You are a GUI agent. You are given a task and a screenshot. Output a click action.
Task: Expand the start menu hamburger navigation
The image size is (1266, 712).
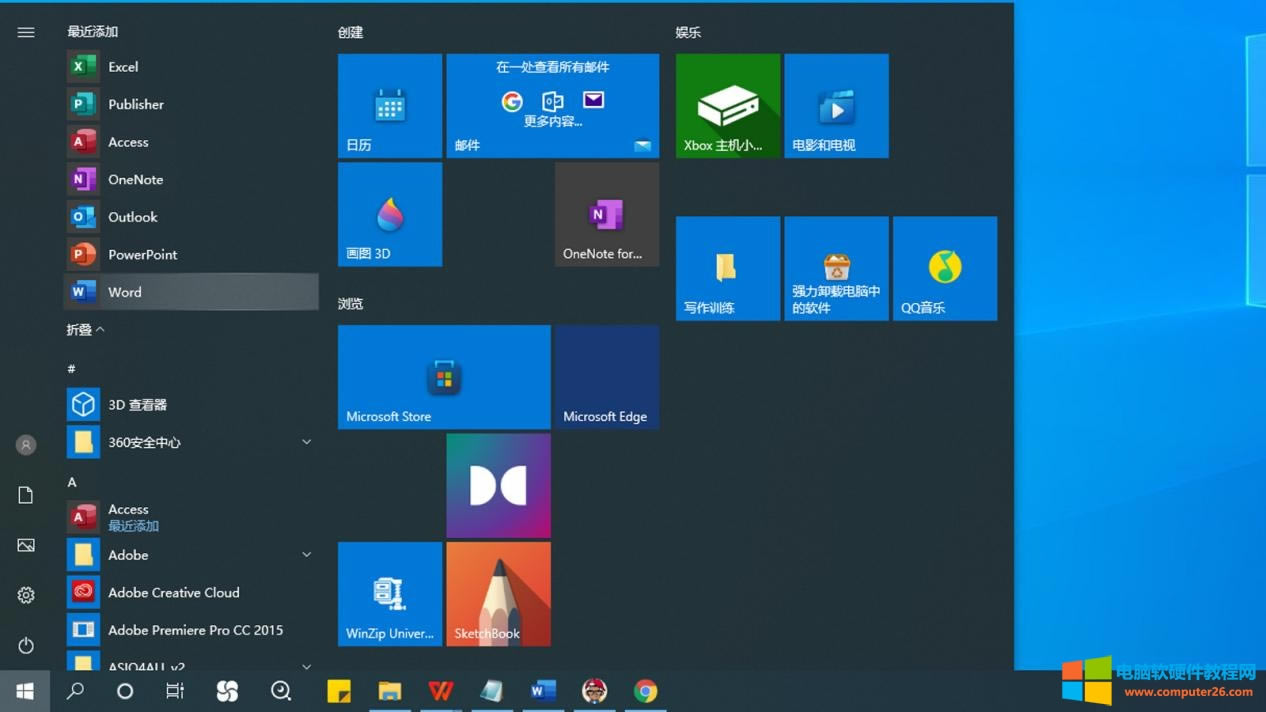coord(26,33)
